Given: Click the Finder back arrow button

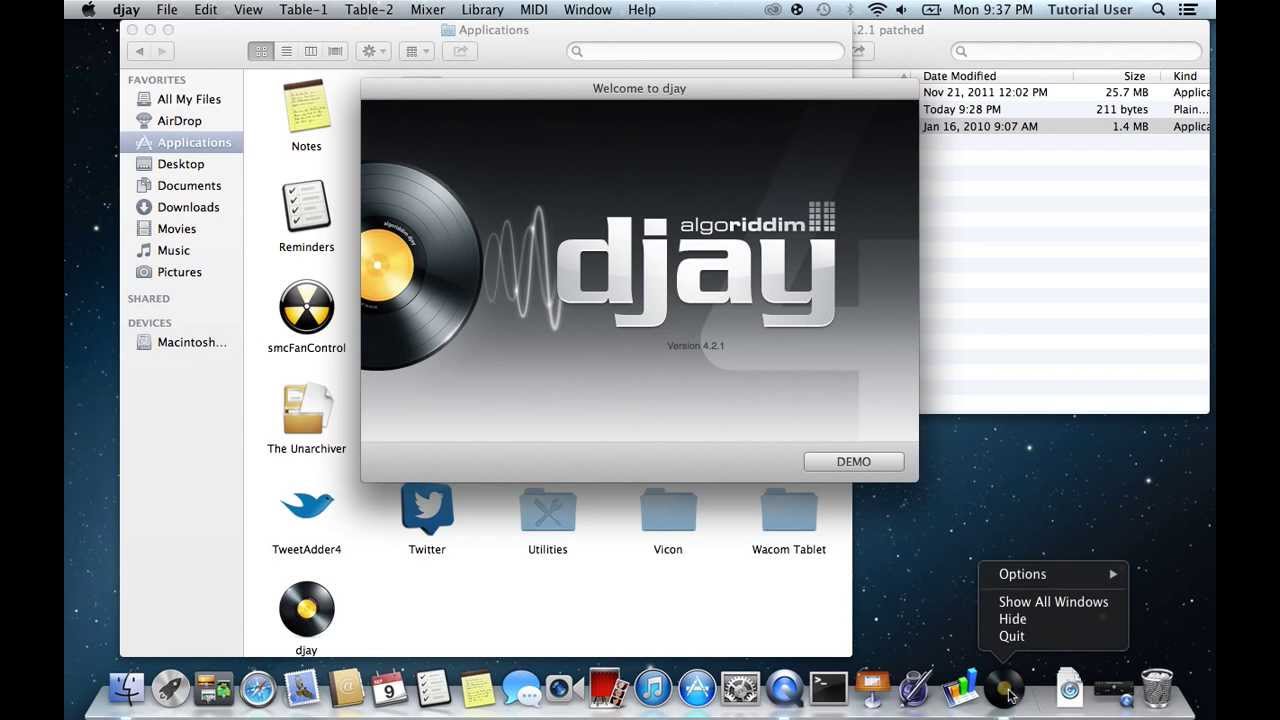Looking at the screenshot, I should pos(140,51).
